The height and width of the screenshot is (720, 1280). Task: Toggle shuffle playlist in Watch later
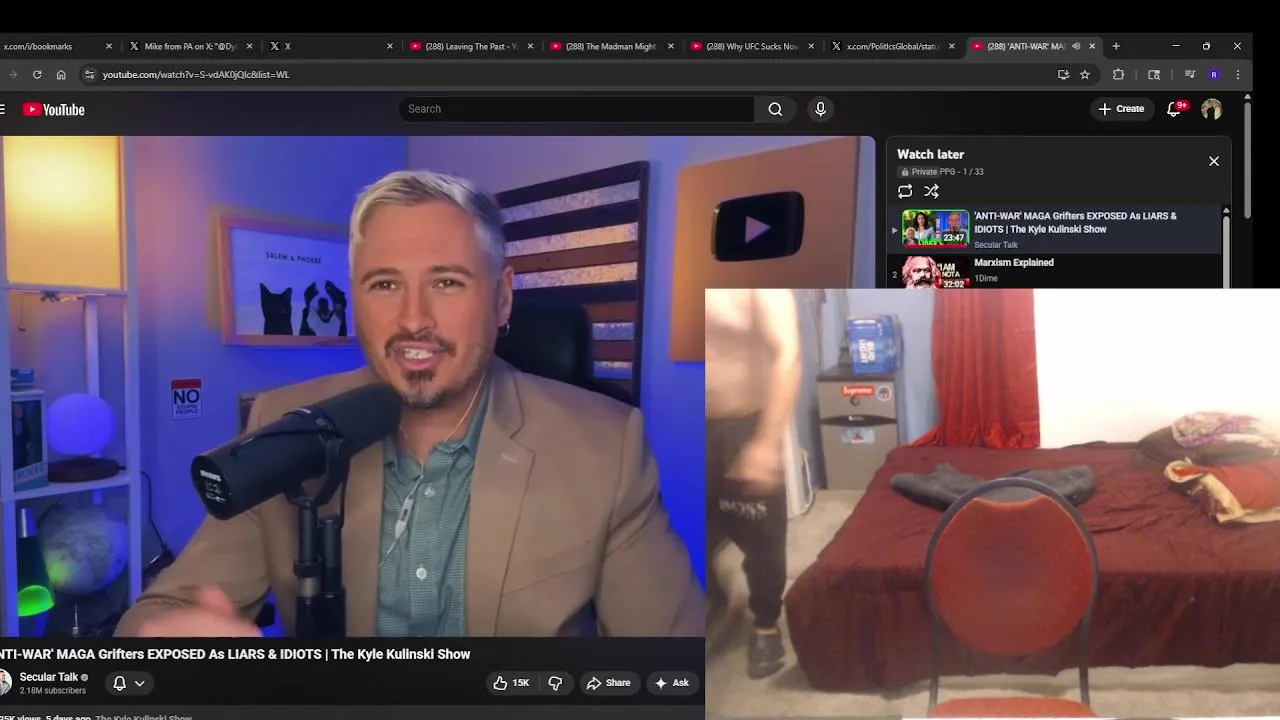[x=931, y=191]
